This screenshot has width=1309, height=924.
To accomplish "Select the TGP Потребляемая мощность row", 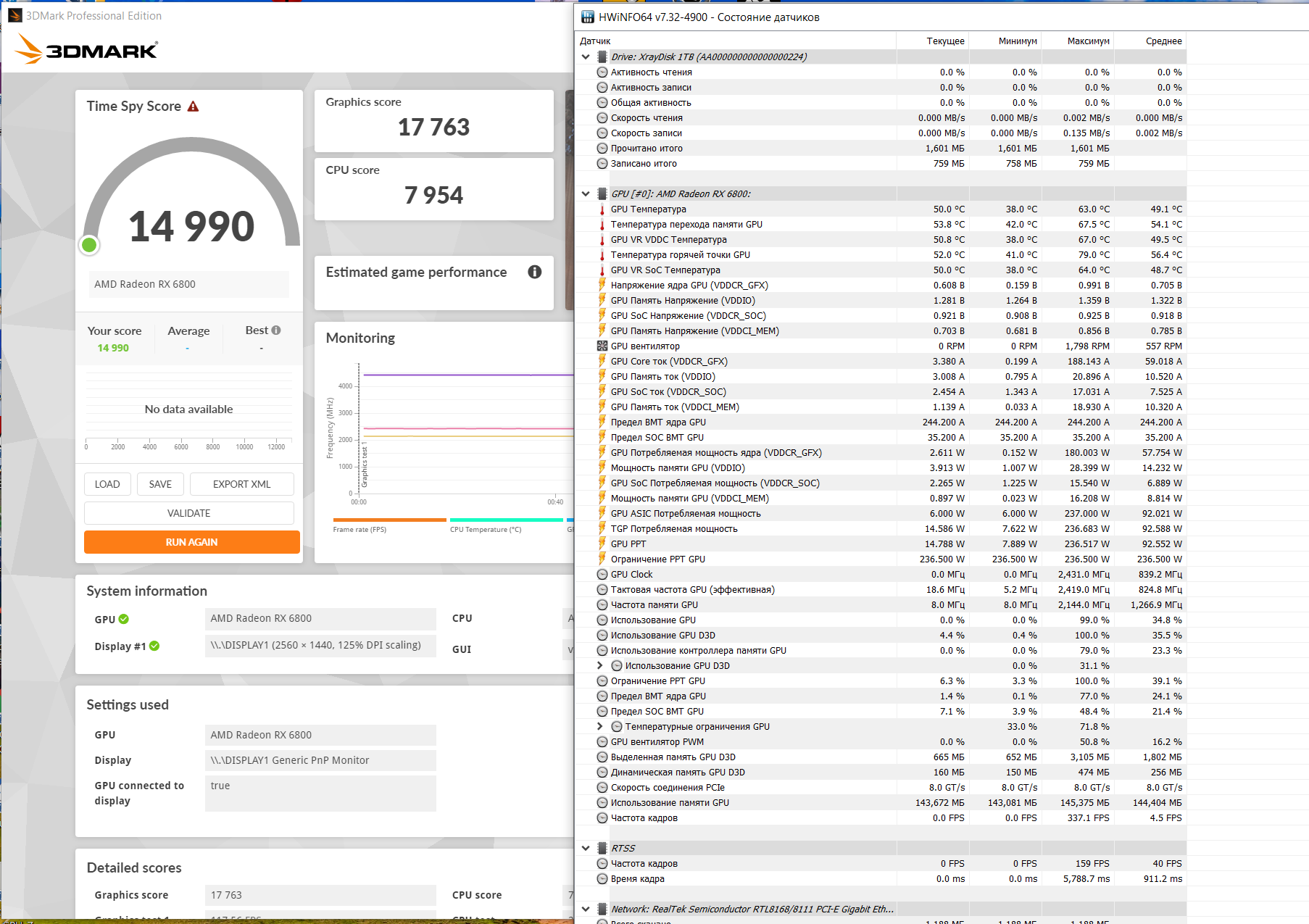I will [881, 528].
